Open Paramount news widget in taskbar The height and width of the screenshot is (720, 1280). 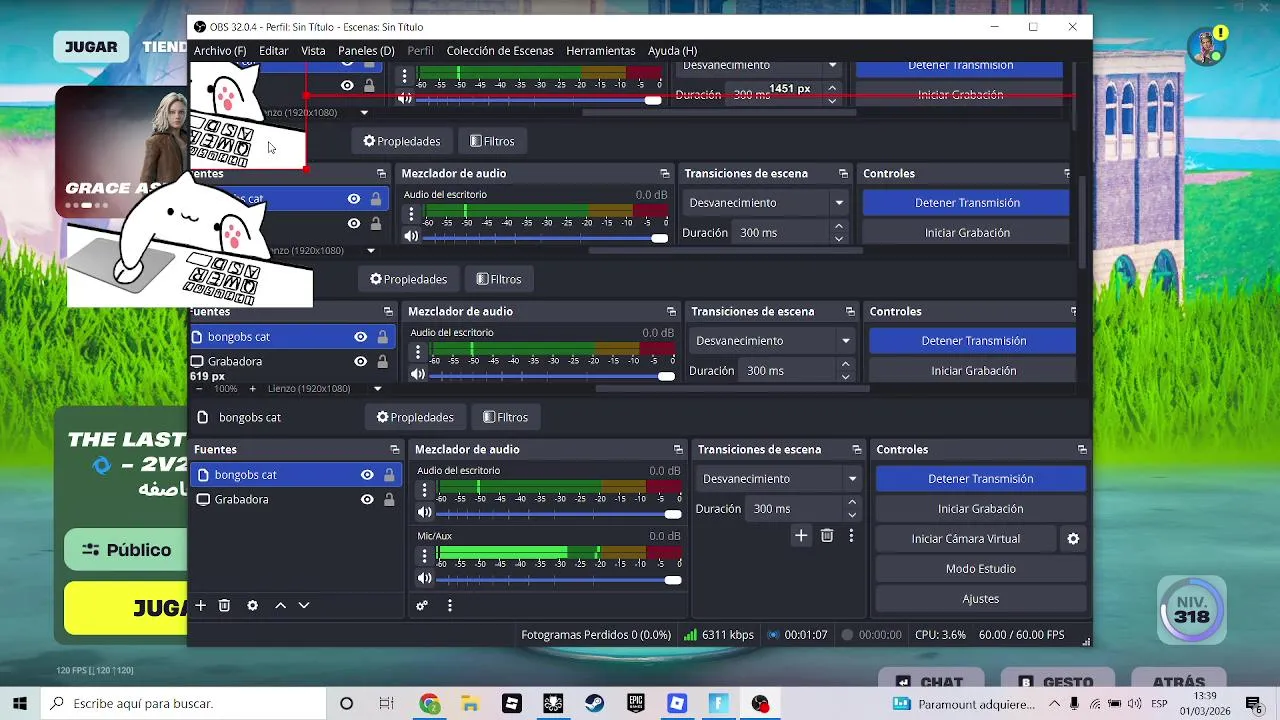coord(964,704)
